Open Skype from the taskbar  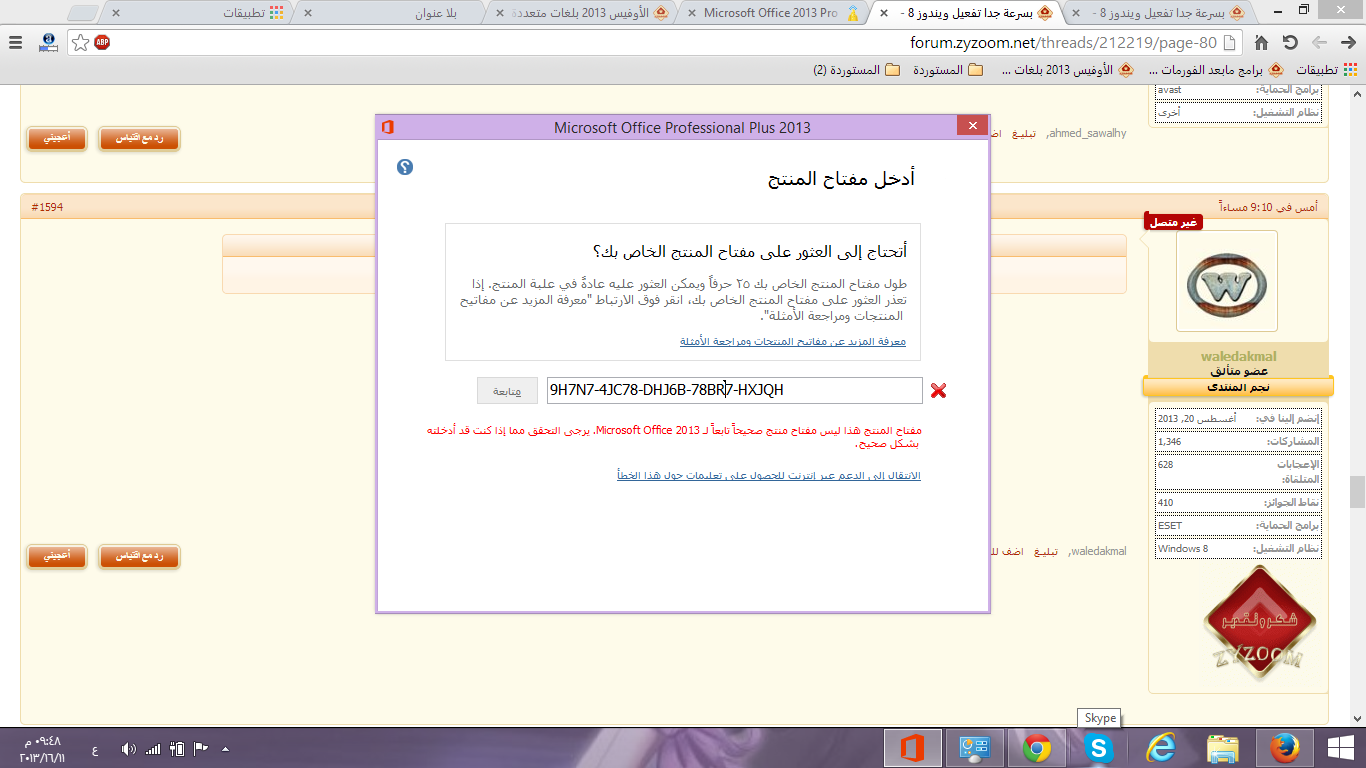click(x=1099, y=748)
